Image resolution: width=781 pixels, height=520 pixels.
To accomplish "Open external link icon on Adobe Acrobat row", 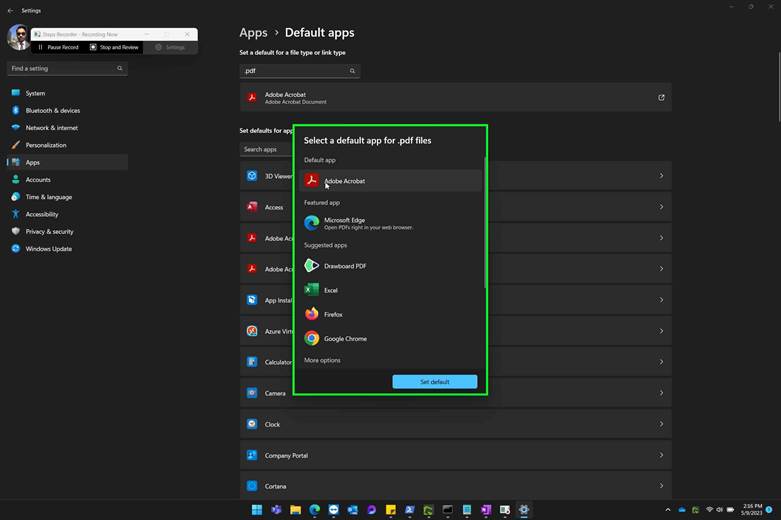I will (661, 98).
